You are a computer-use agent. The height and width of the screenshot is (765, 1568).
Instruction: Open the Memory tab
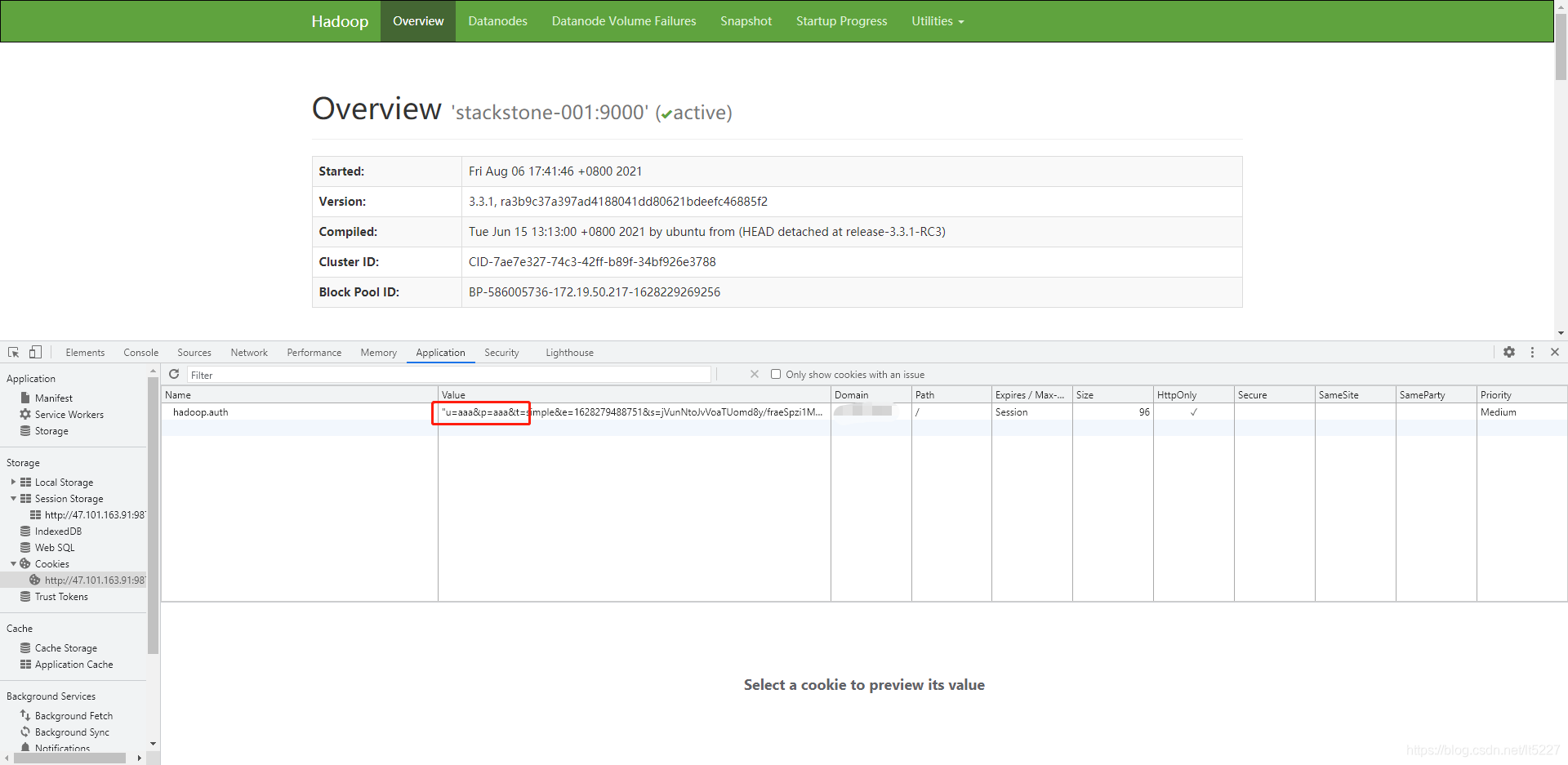coord(379,353)
